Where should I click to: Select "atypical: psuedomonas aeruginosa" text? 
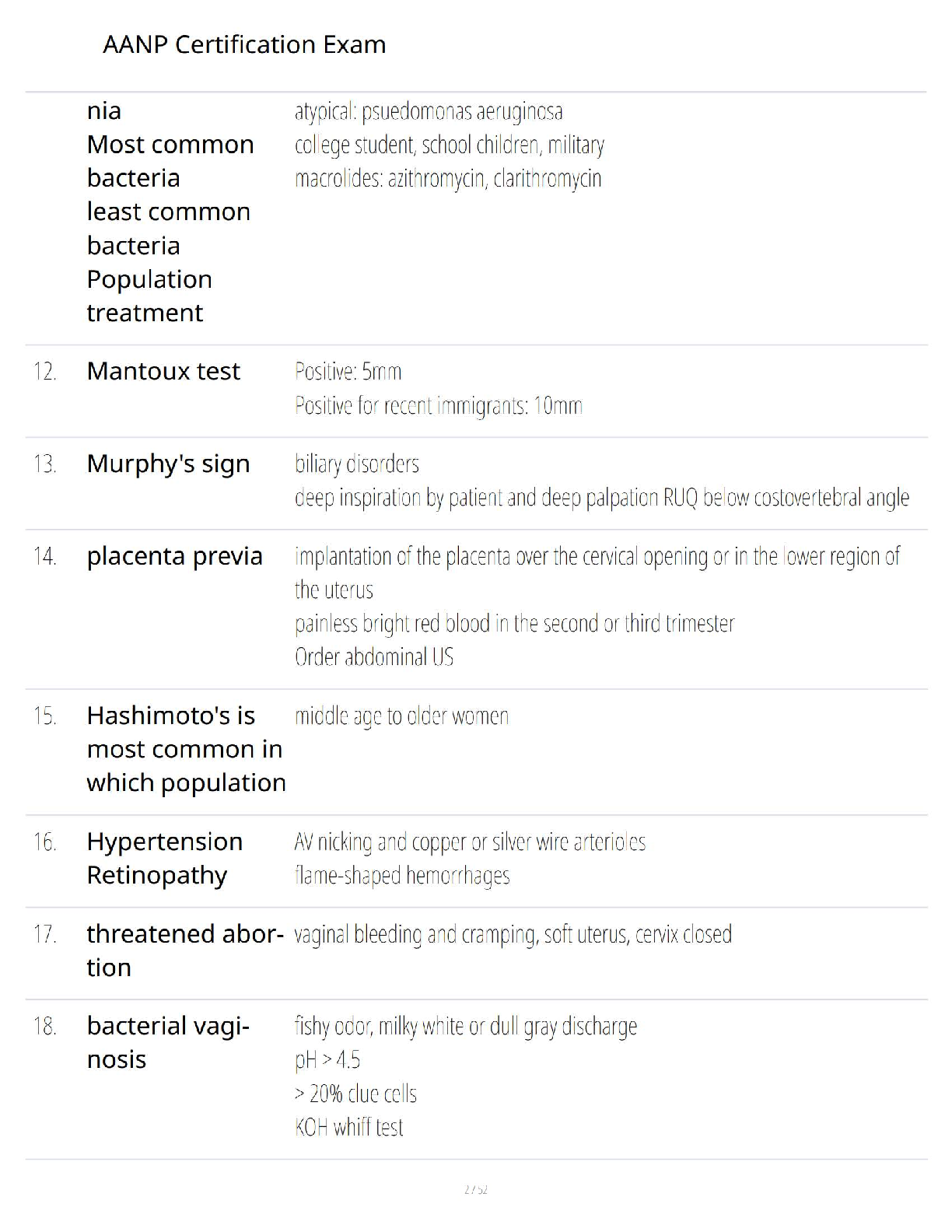(429, 112)
